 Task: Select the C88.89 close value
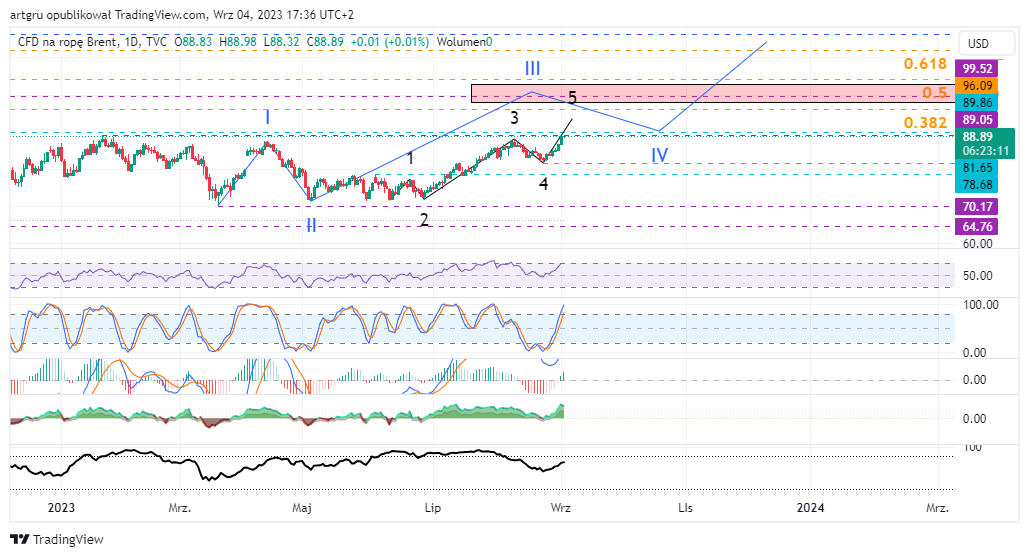point(325,42)
